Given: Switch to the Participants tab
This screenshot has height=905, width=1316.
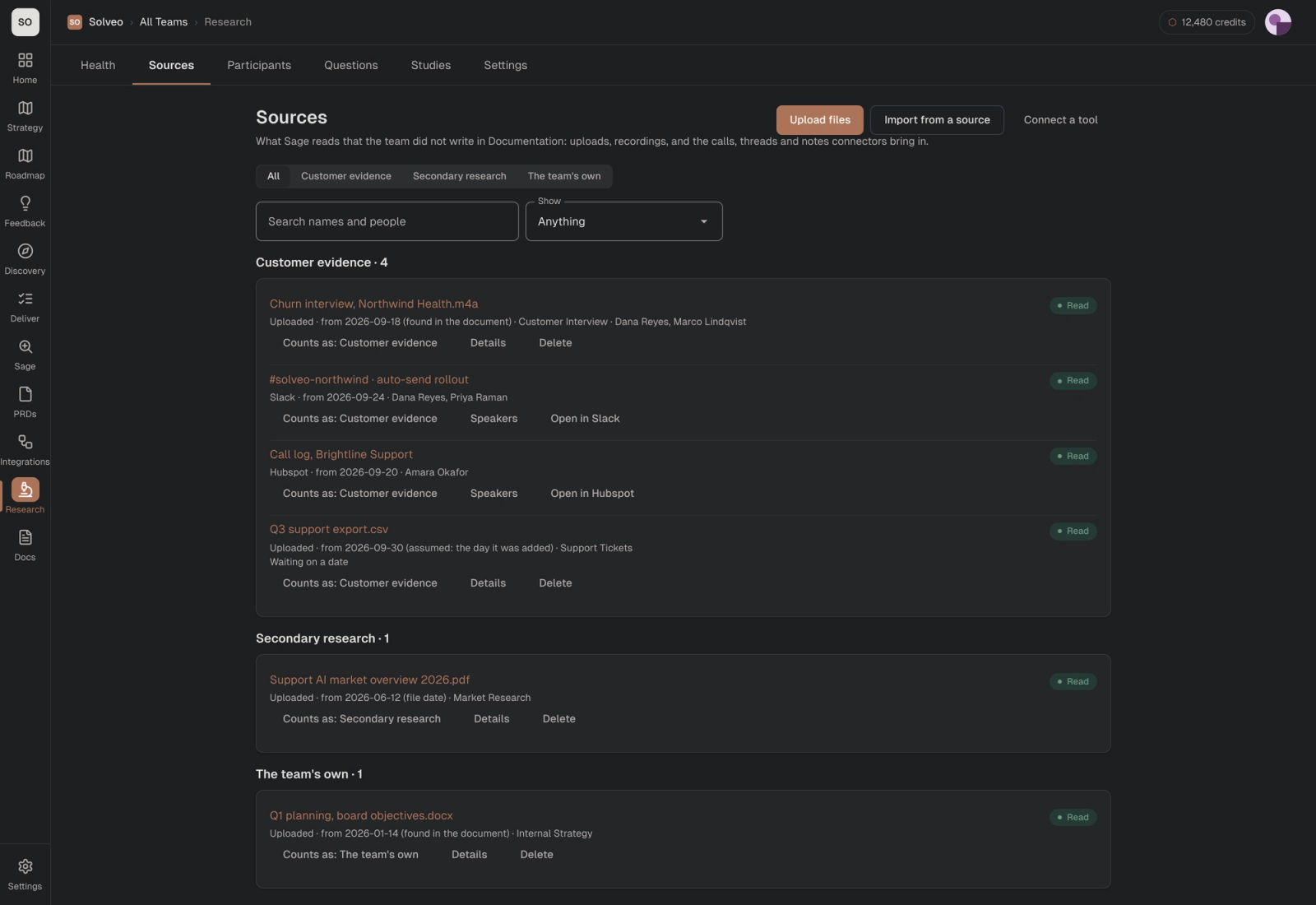Looking at the screenshot, I should click(259, 65).
